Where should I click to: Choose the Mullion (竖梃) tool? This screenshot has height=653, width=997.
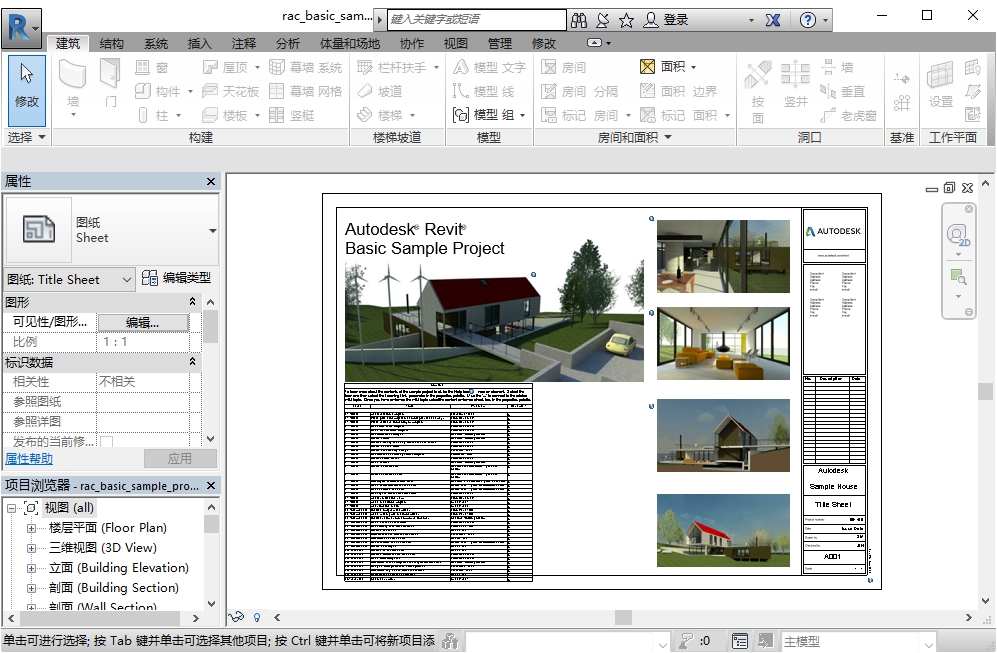pos(292,116)
